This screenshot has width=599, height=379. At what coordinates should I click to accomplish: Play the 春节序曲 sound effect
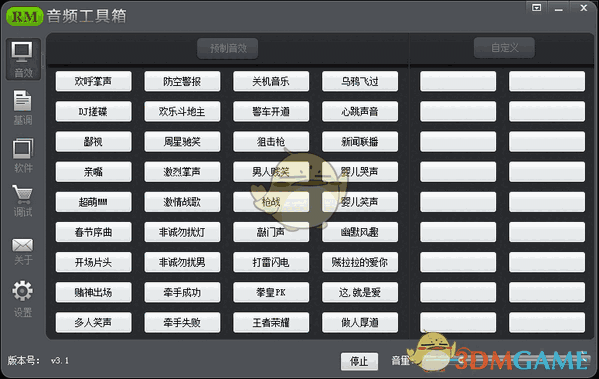[x=94, y=232]
